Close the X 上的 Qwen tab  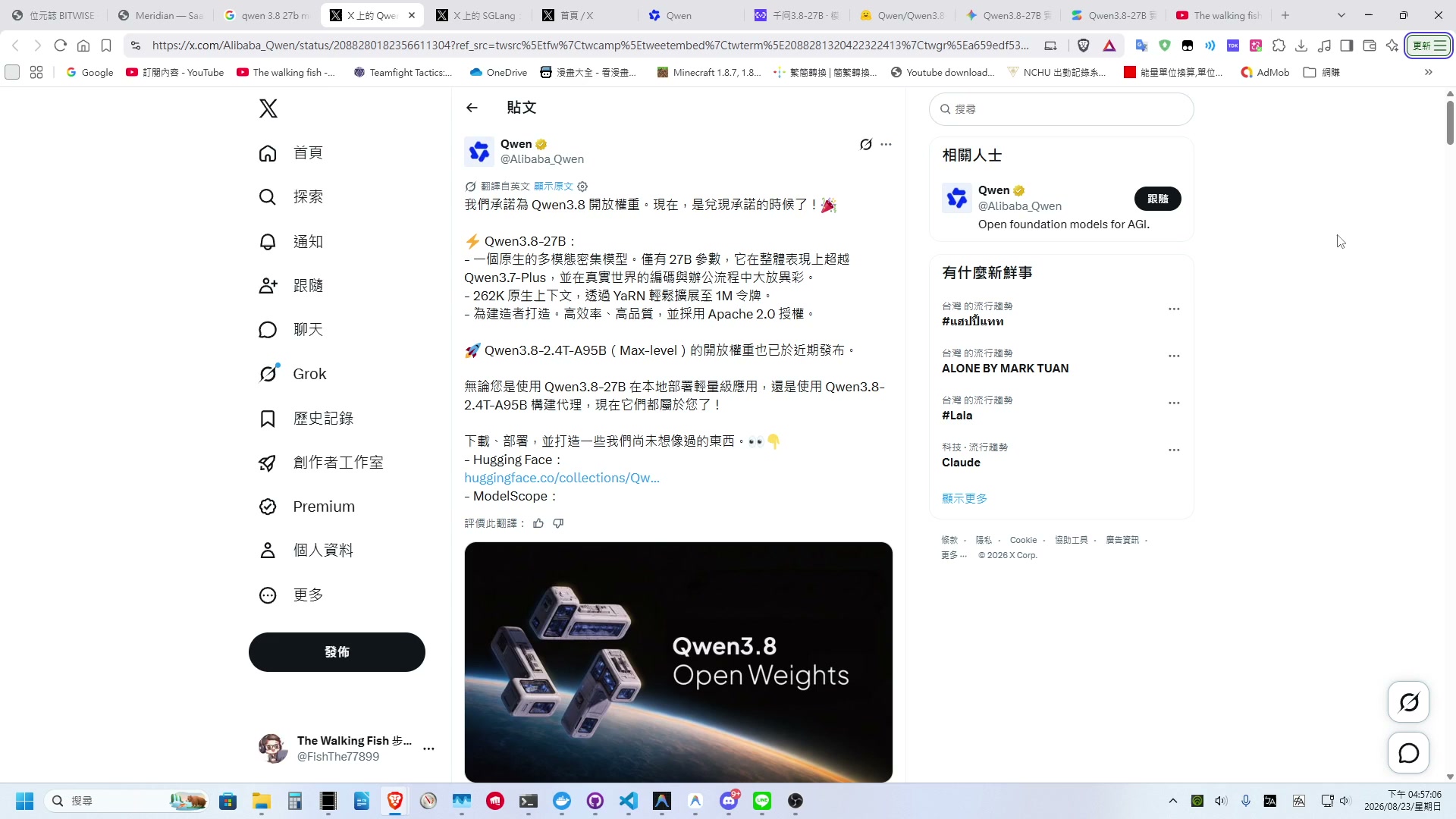click(x=412, y=15)
